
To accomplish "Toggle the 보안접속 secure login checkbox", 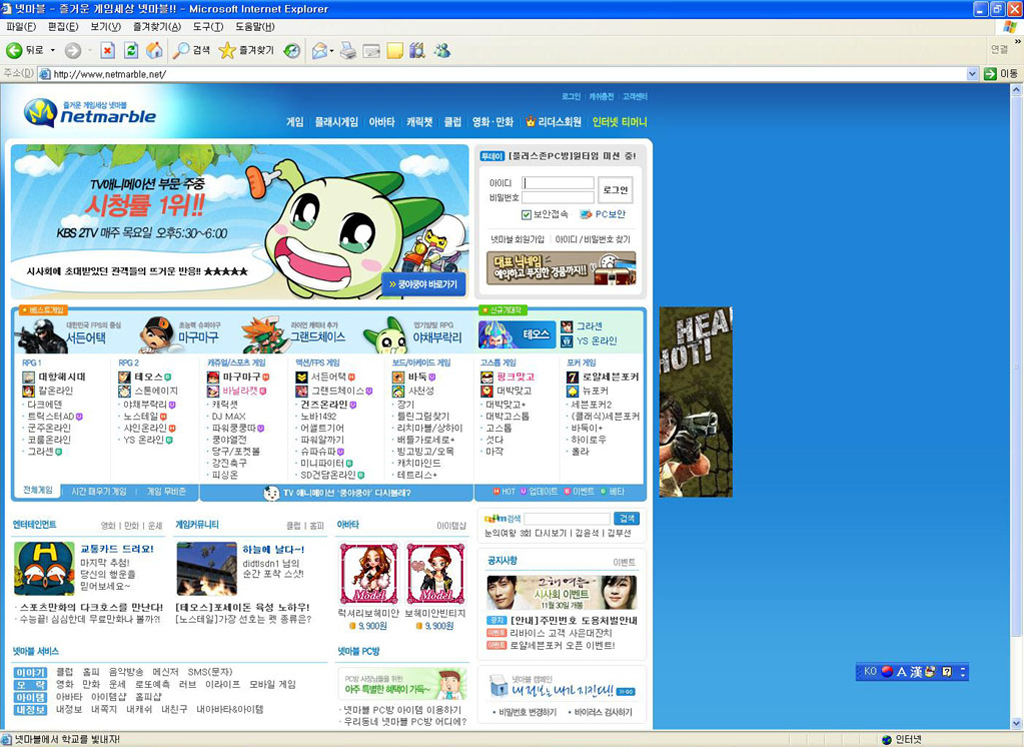I will pyautogui.click(x=526, y=214).
